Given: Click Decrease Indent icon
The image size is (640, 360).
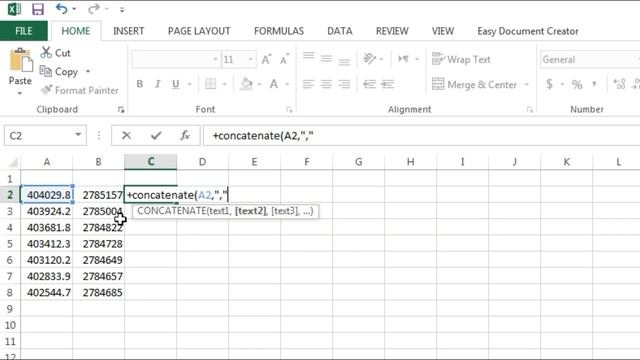Looking at the screenshot, I should [369, 84].
